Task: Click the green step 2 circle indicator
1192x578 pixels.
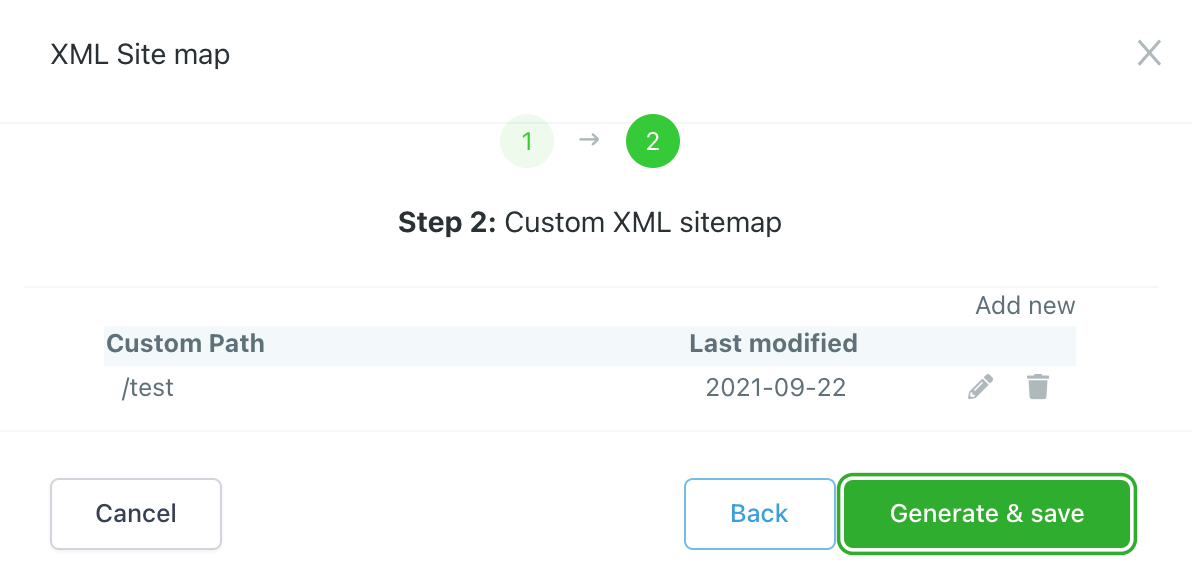Action: tap(653, 141)
